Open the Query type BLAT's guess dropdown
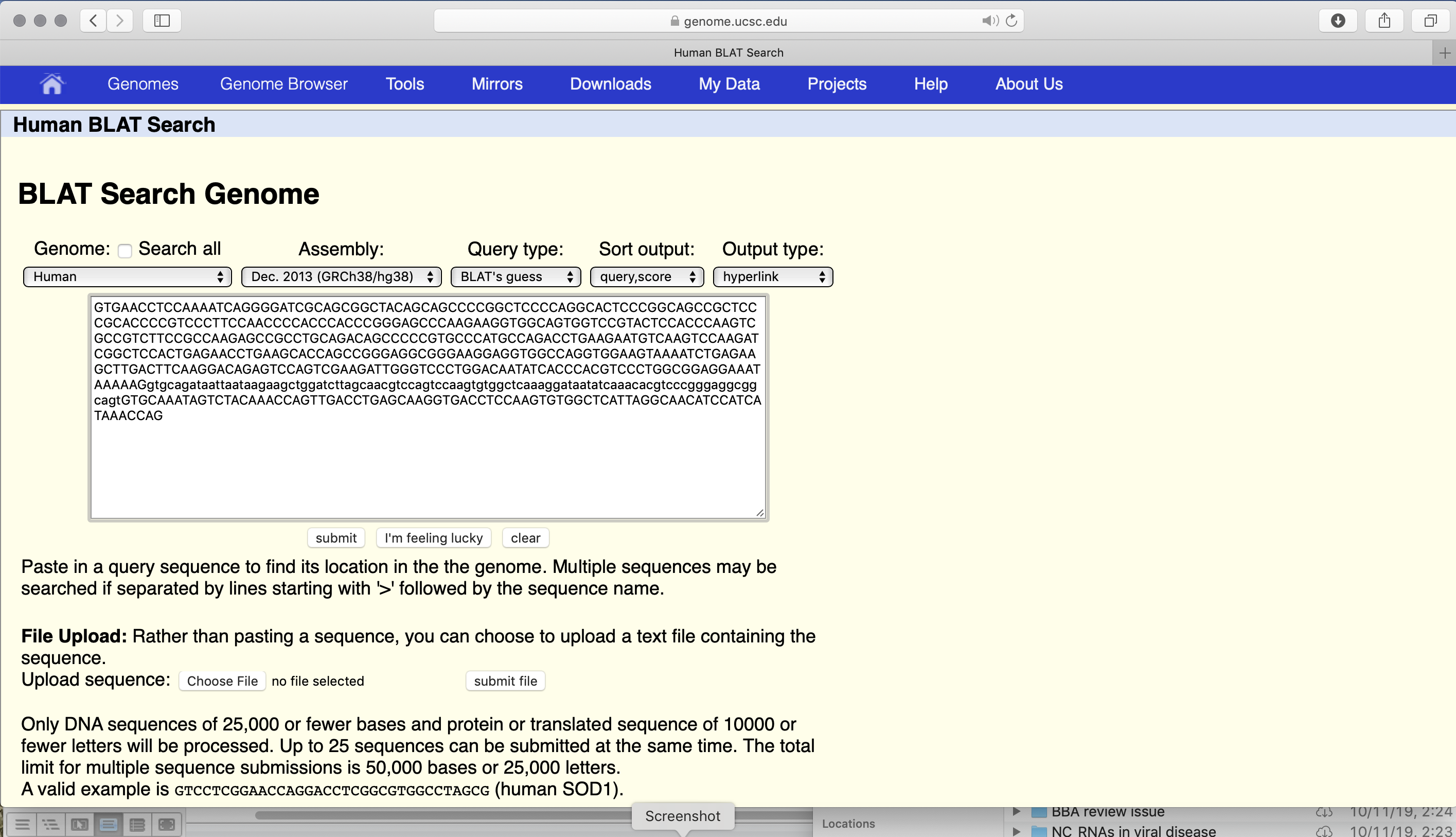The width and height of the screenshot is (1456, 837). [516, 276]
